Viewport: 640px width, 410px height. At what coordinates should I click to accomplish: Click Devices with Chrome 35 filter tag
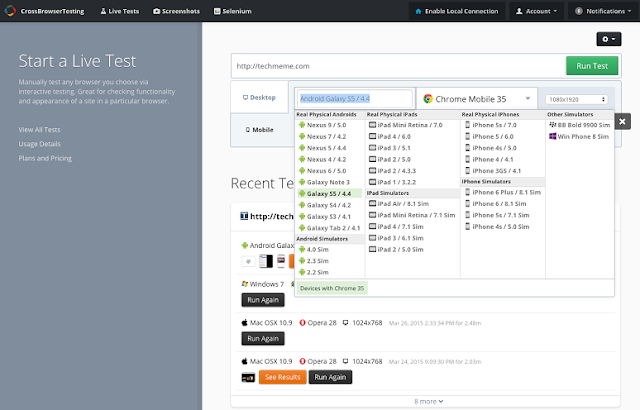coord(332,288)
